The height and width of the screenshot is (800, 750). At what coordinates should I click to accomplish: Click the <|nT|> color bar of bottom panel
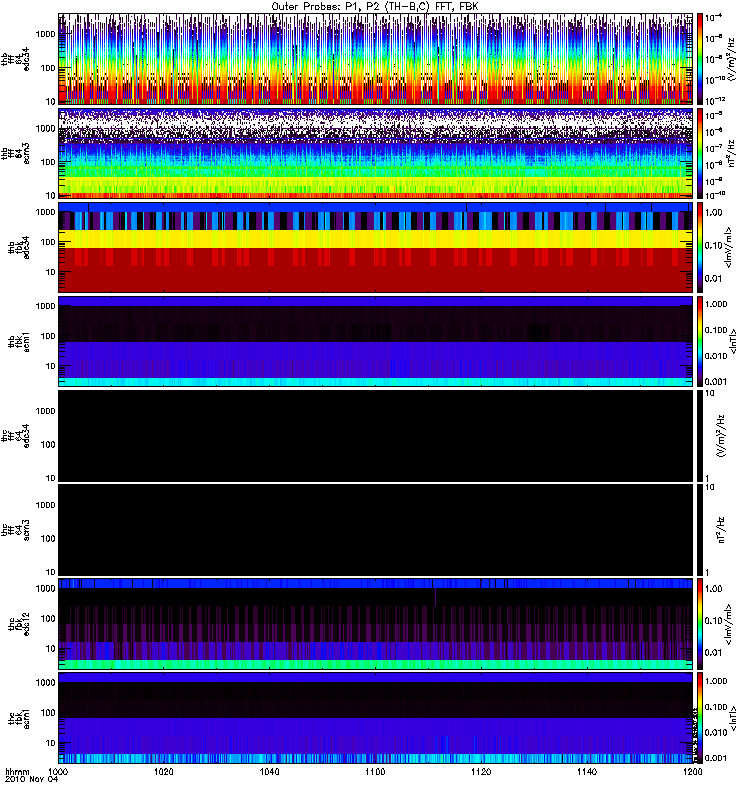700,718
